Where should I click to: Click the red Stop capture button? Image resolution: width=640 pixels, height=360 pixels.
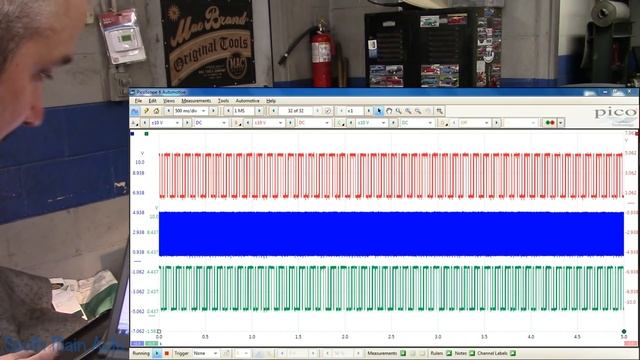(x=167, y=353)
